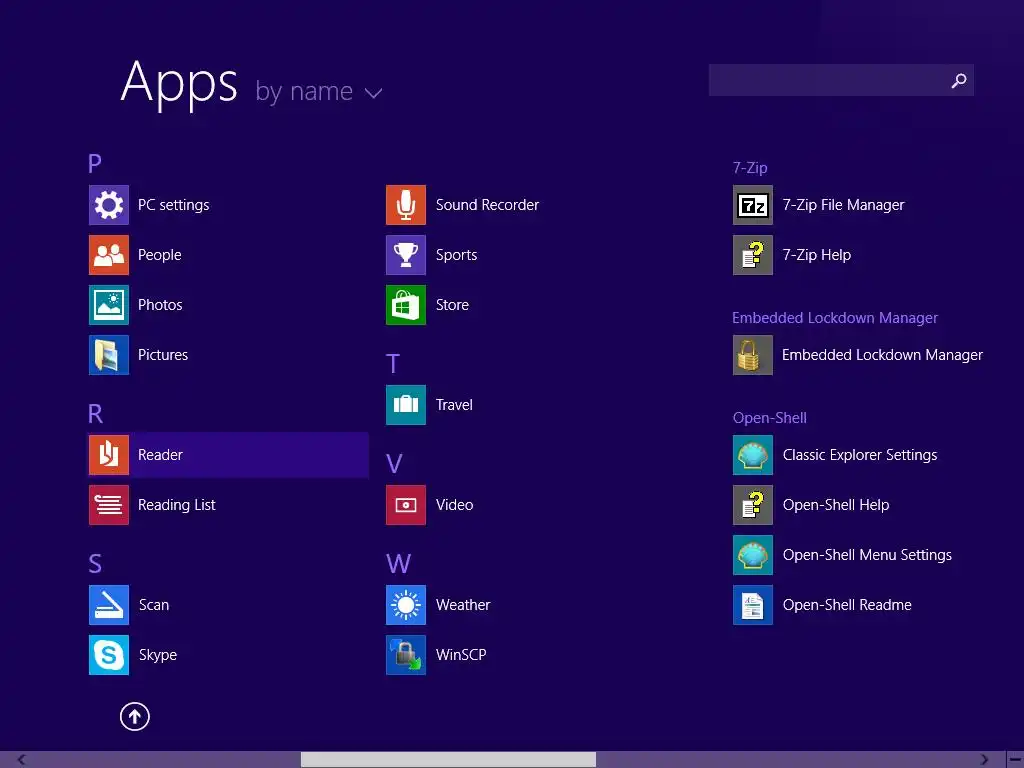The image size is (1024, 768).
Task: Open Classic Explorer Settings shell icon
Action: tap(752, 455)
